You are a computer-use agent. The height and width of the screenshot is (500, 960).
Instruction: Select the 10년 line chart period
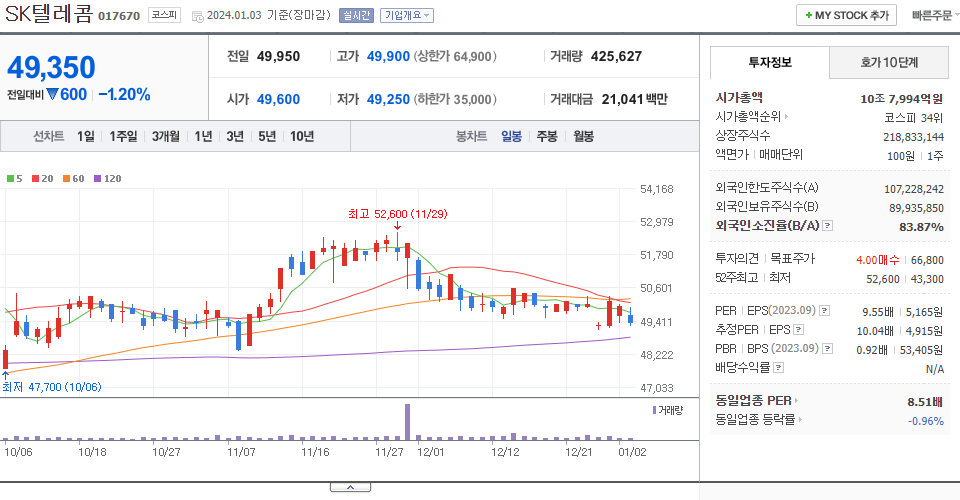(x=302, y=136)
